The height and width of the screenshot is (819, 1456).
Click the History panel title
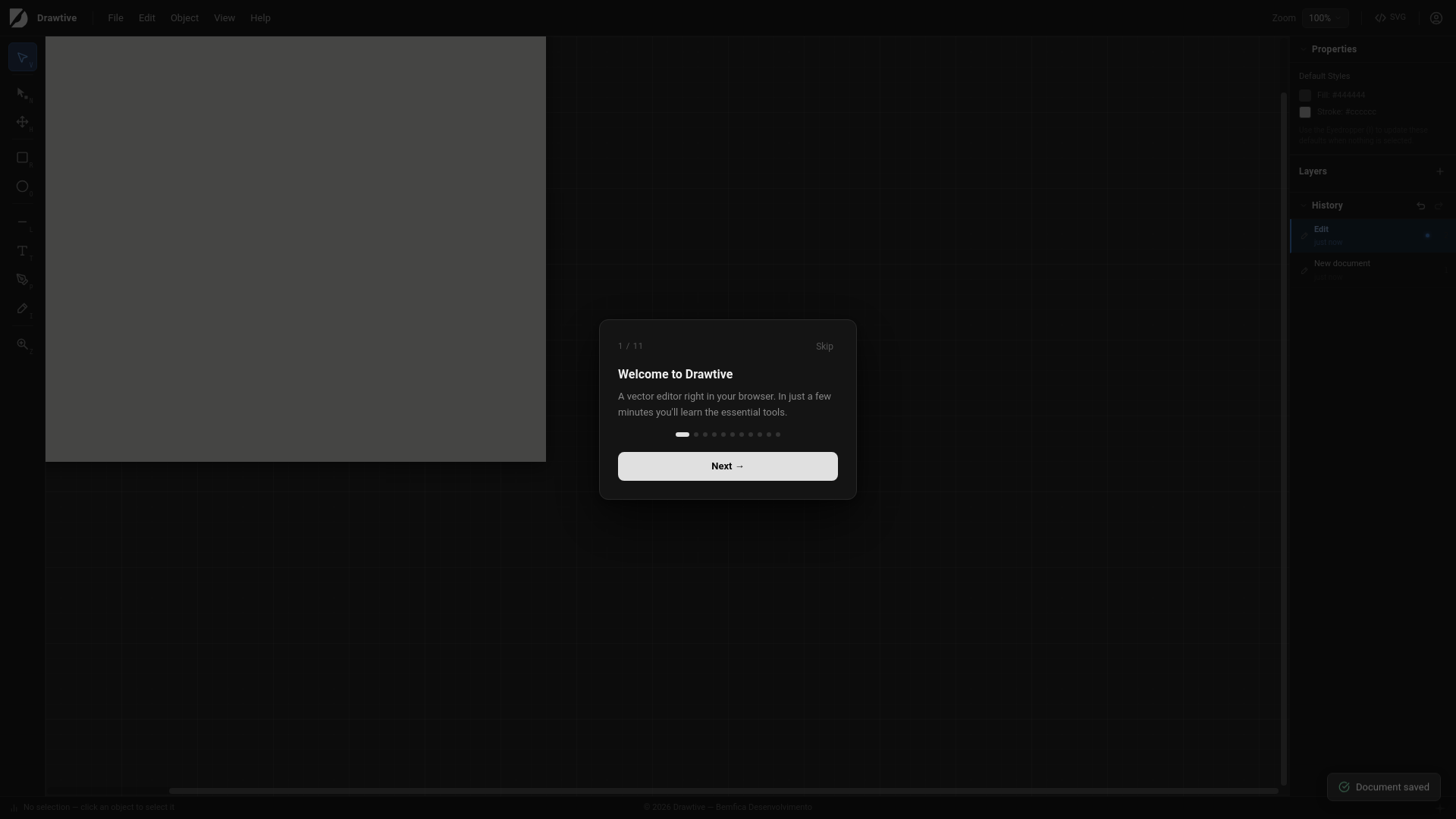[x=1327, y=206]
